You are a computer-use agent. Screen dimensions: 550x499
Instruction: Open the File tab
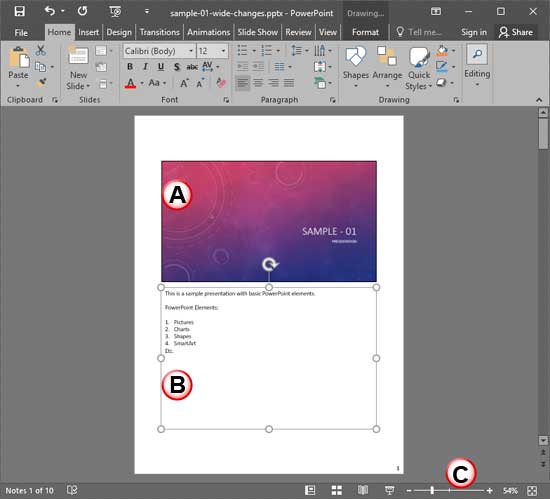(x=21, y=33)
